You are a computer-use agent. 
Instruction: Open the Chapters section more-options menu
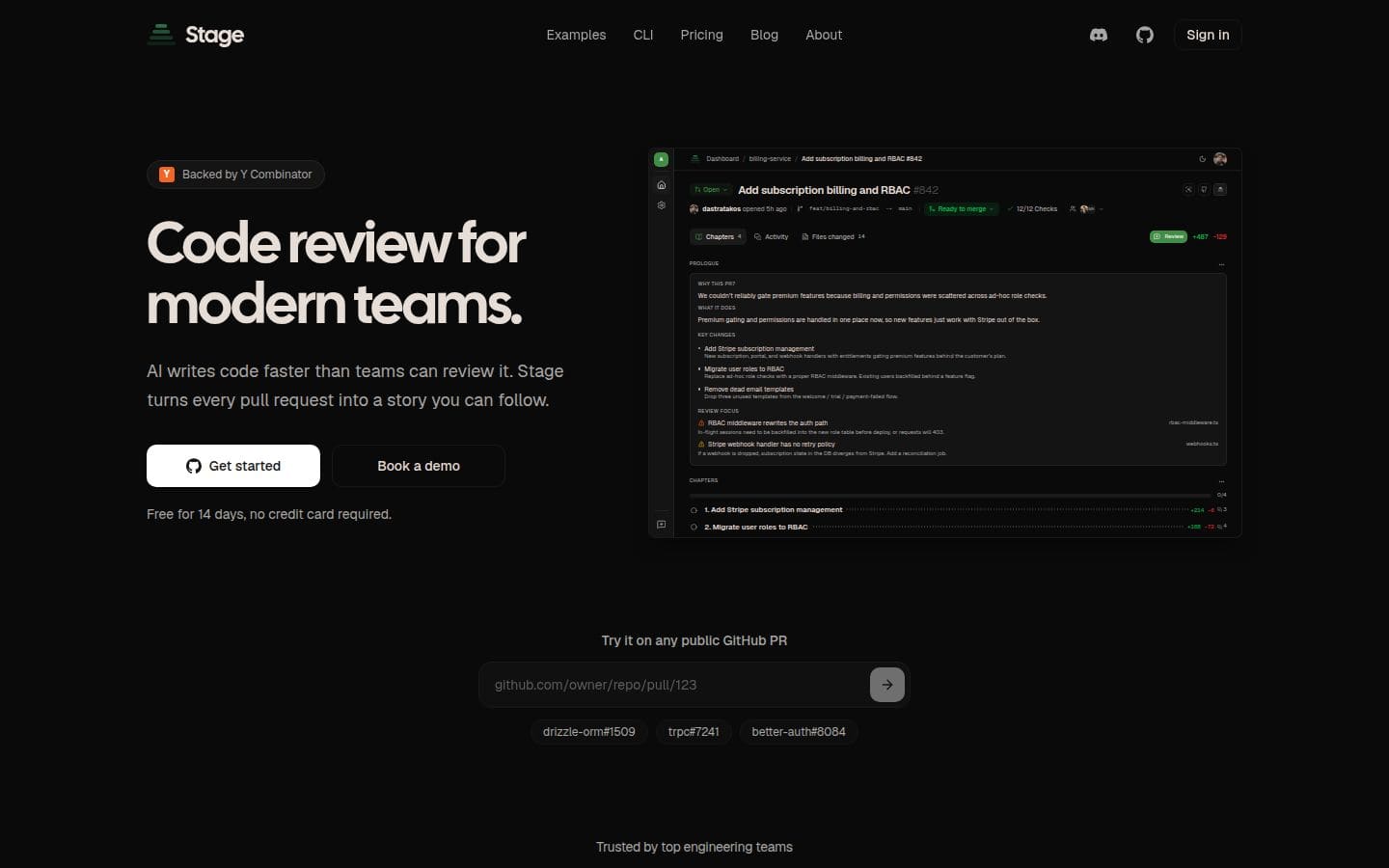click(x=1221, y=481)
